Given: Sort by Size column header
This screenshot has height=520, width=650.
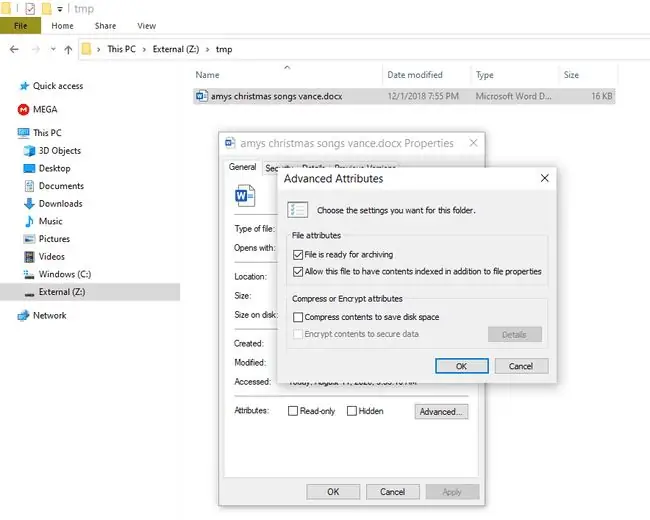Looking at the screenshot, I should pyautogui.click(x=588, y=75).
